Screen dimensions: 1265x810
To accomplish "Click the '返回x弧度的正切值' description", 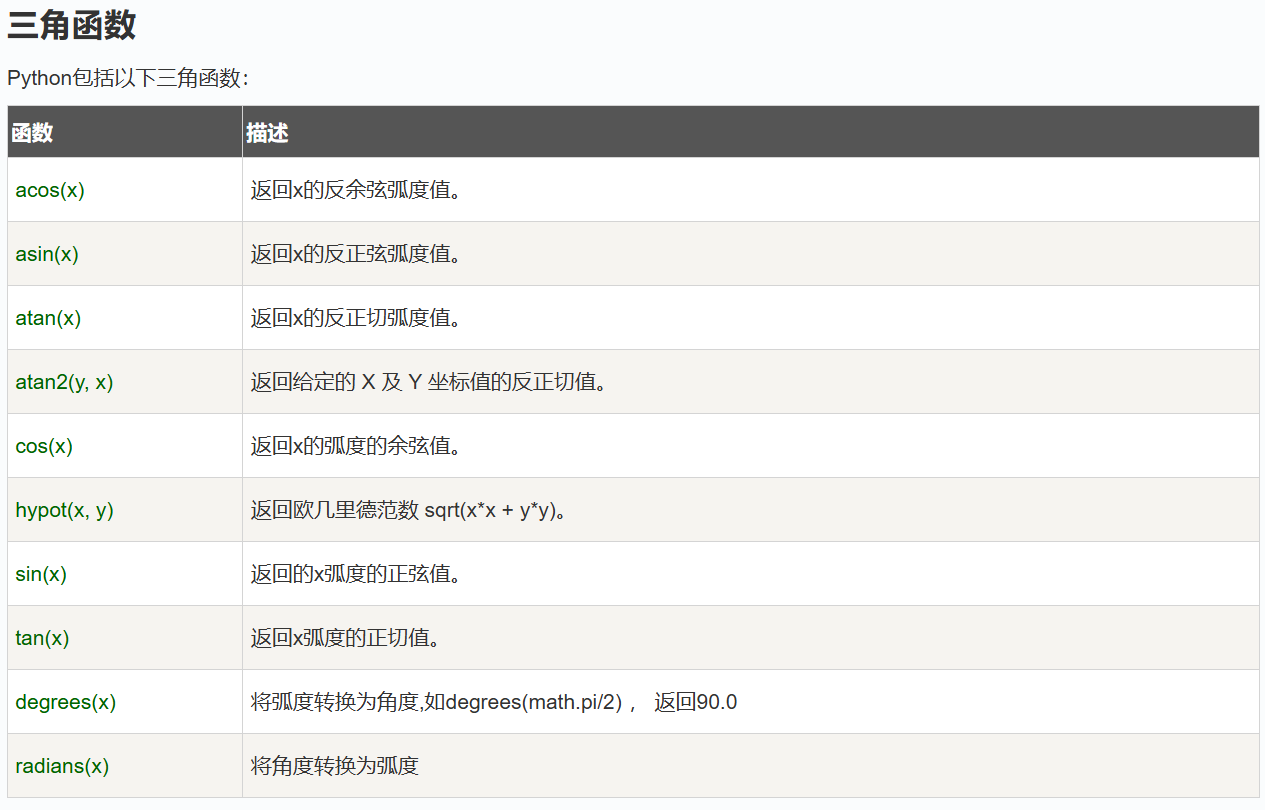I will (345, 638).
